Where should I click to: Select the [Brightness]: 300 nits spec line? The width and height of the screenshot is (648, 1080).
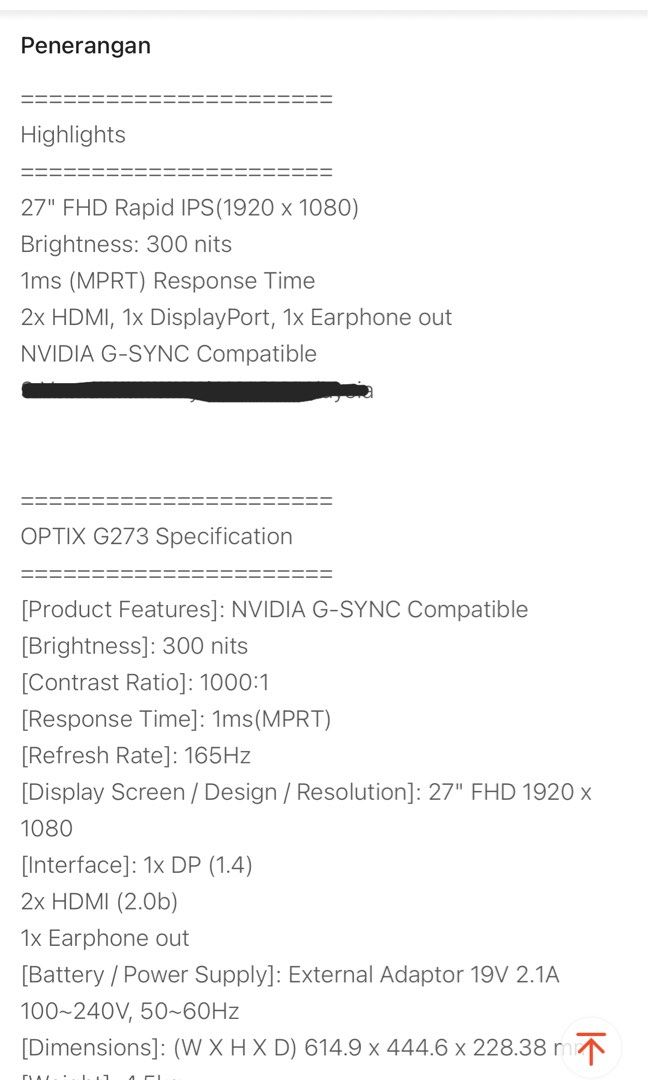click(134, 645)
